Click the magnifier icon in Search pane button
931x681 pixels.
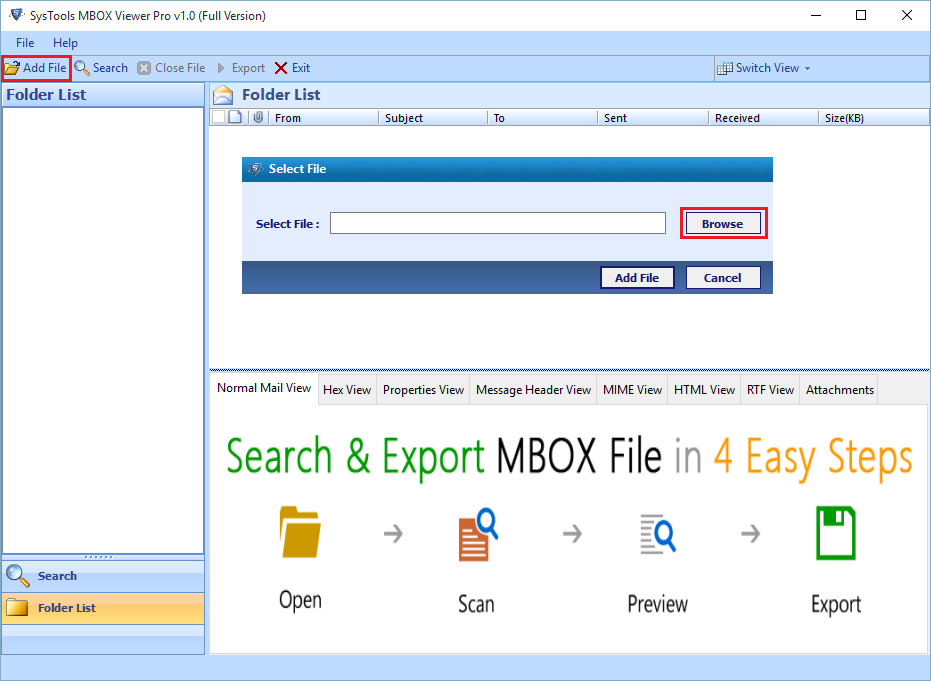click(17, 575)
